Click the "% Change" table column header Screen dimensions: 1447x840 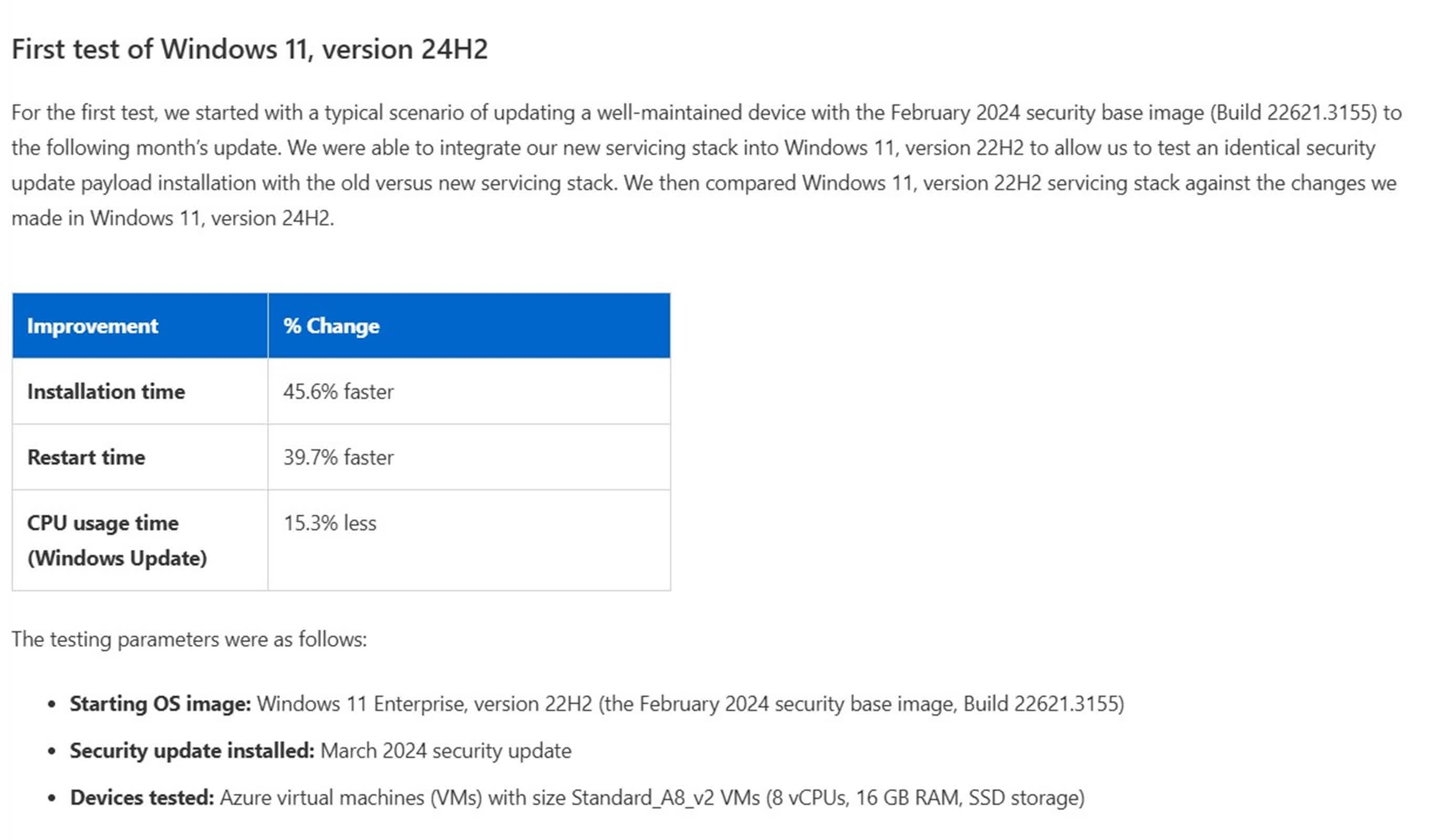(x=331, y=326)
